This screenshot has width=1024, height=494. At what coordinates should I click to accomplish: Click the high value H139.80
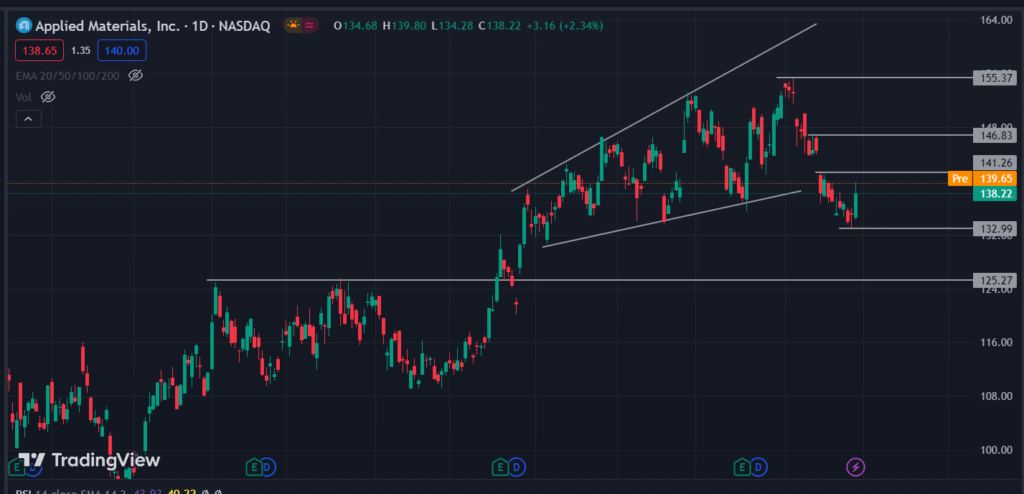pos(405,26)
